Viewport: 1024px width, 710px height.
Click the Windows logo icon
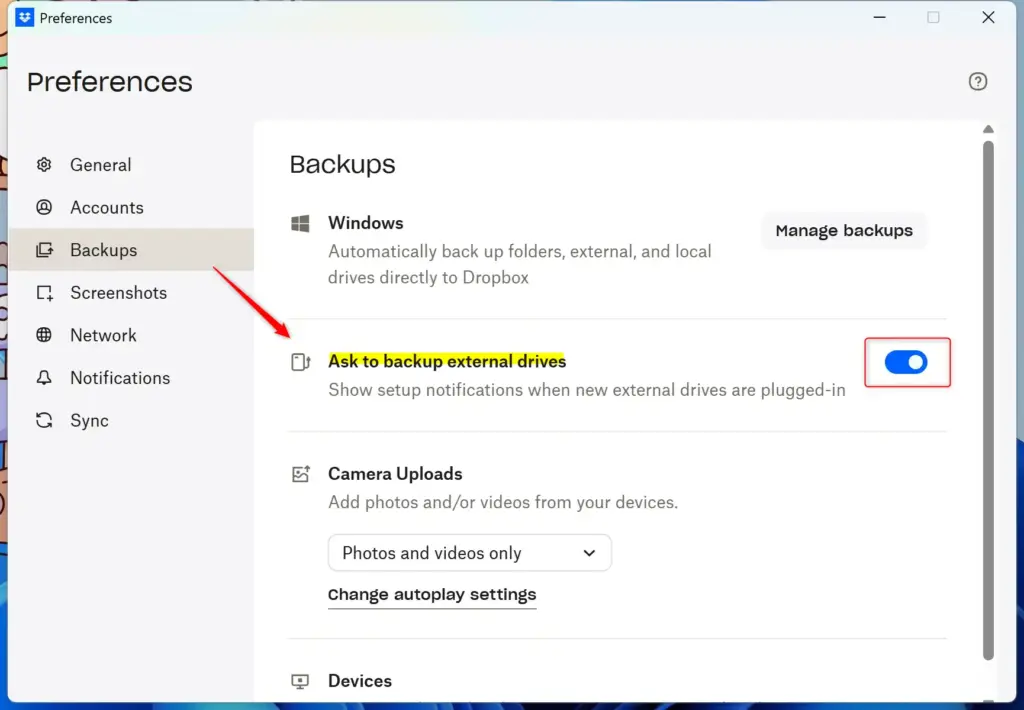[300, 223]
